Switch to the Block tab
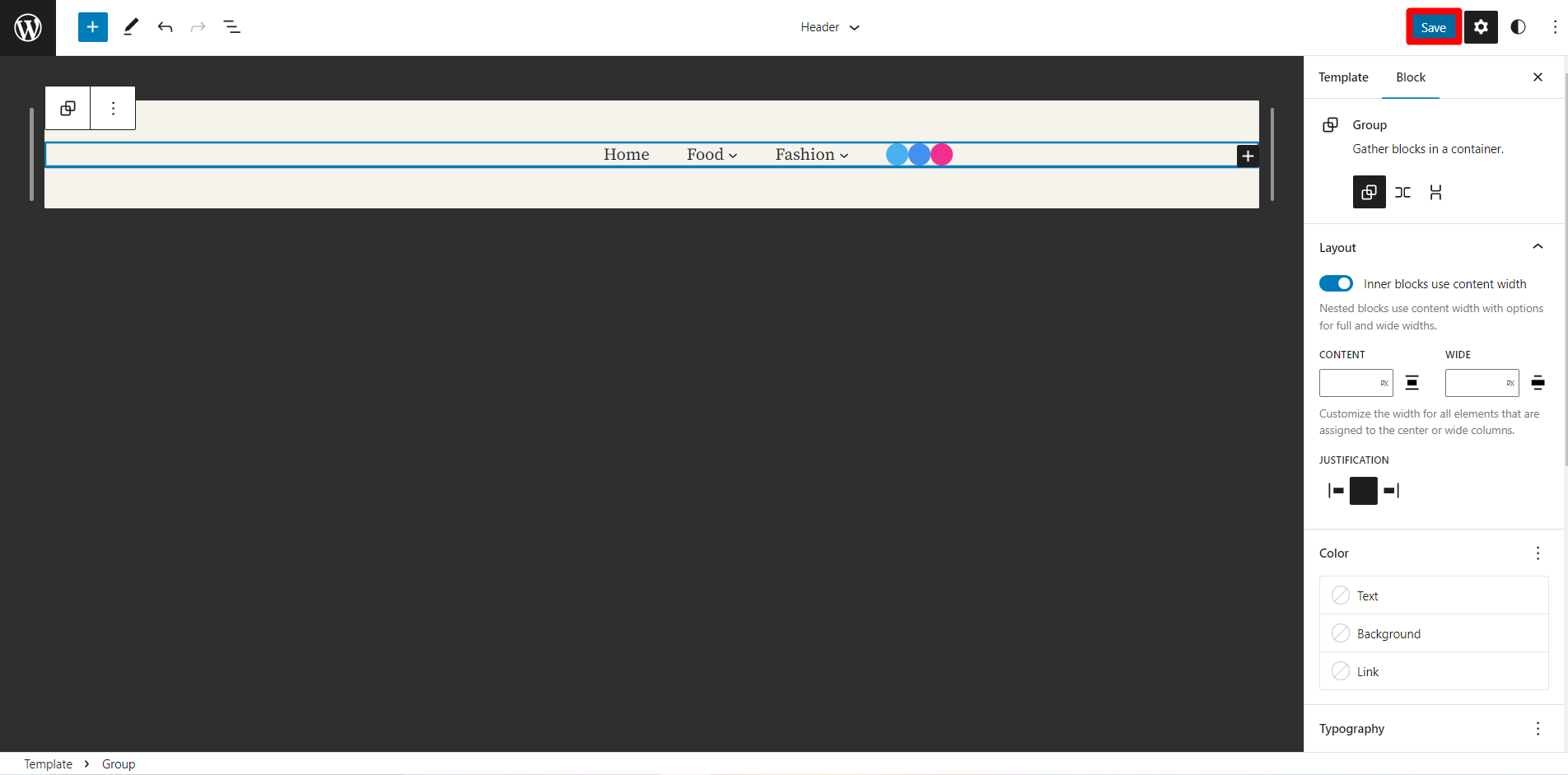Image resolution: width=1568 pixels, height=775 pixels. click(x=1411, y=77)
